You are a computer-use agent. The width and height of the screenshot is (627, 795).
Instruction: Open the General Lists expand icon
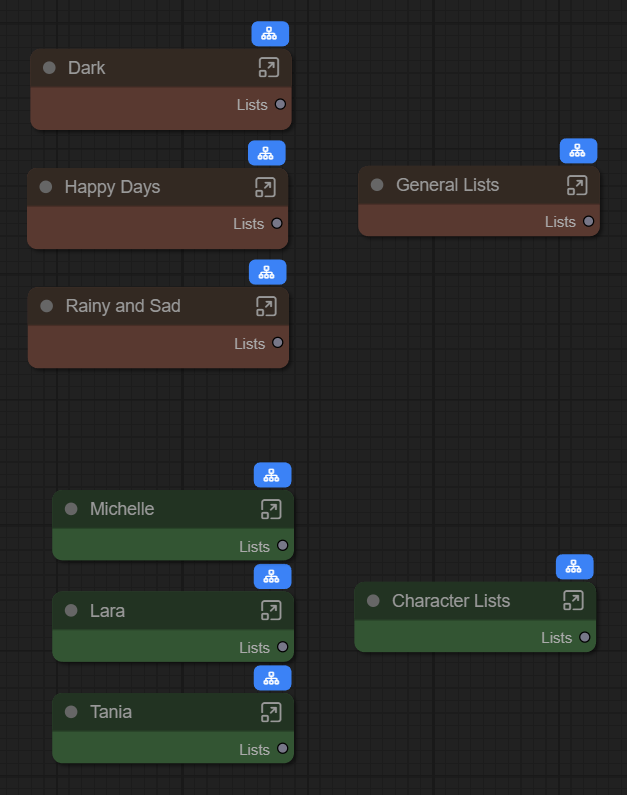pos(577,185)
